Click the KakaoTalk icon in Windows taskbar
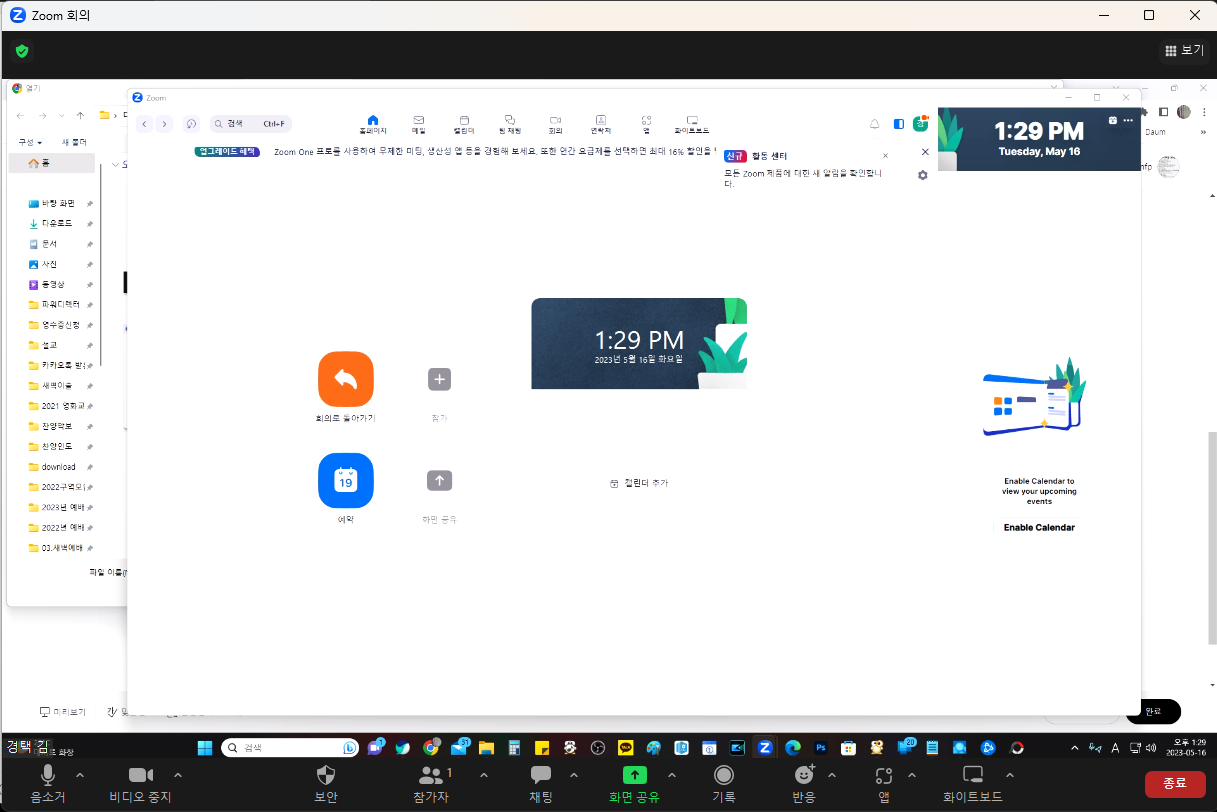1217x812 pixels. point(626,747)
